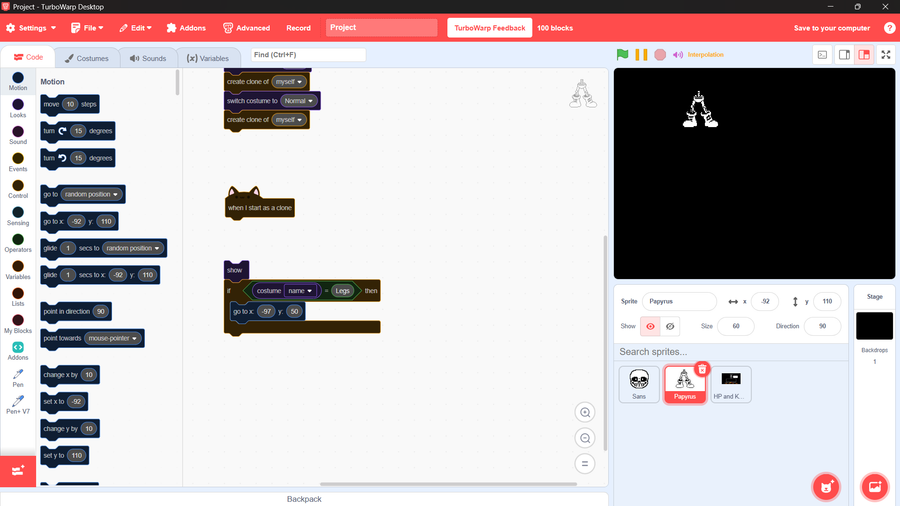This screenshot has height=506, width=900.
Task: Pause the project with the pause icon
Action: [x=641, y=55]
